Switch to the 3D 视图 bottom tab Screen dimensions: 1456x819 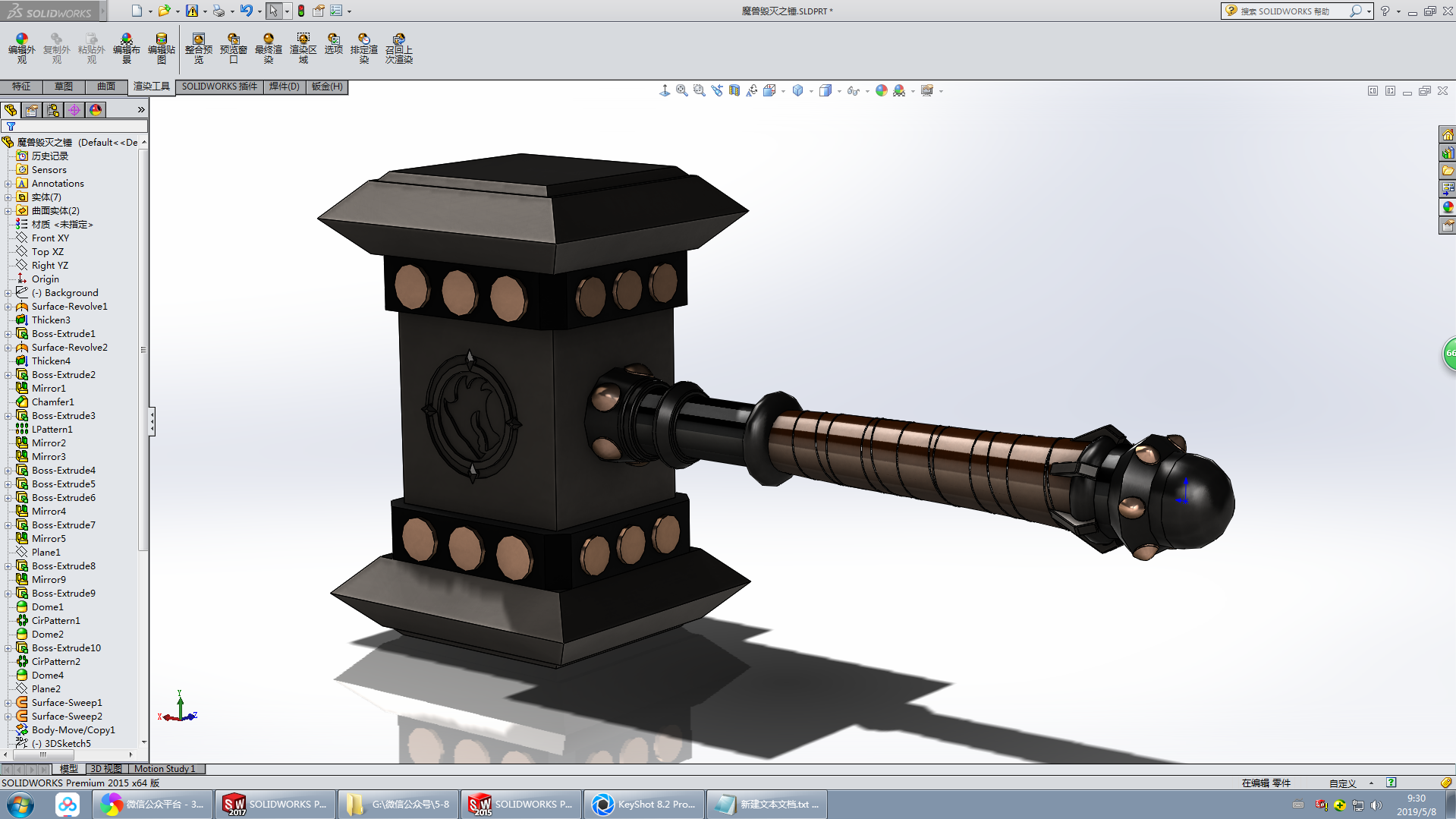point(106,769)
